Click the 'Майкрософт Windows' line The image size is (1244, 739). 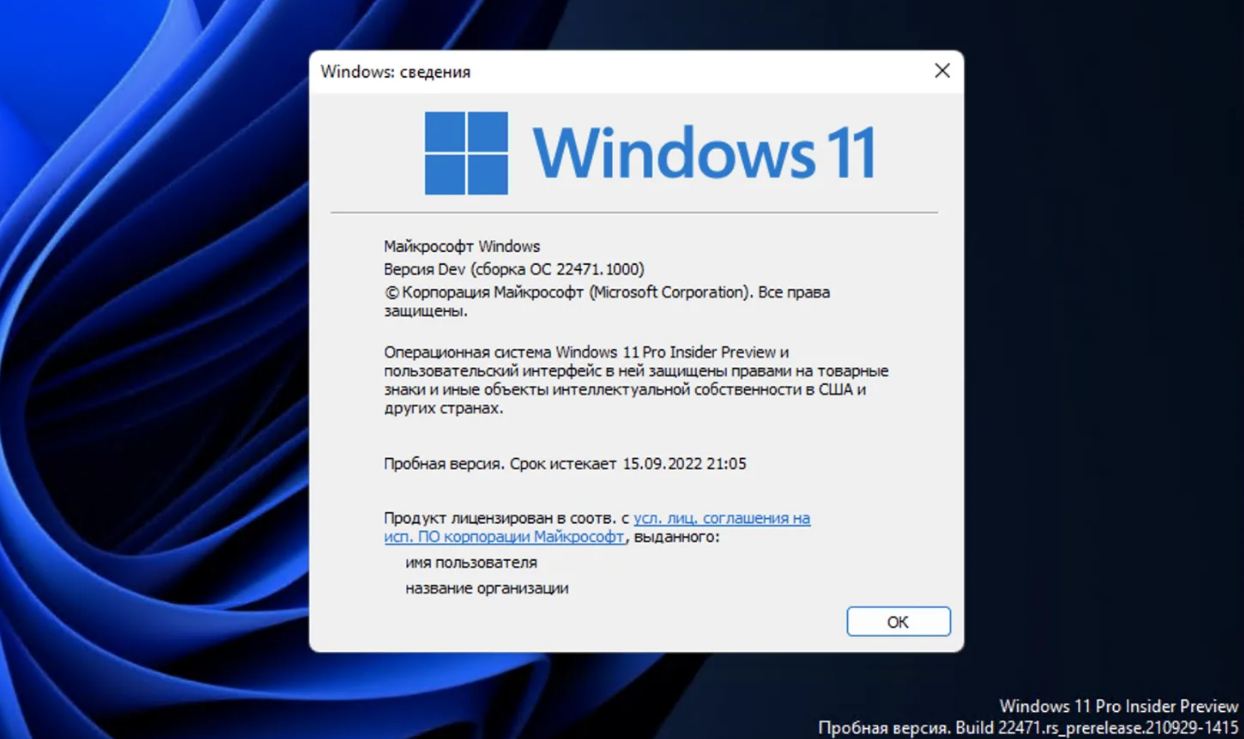tap(462, 246)
